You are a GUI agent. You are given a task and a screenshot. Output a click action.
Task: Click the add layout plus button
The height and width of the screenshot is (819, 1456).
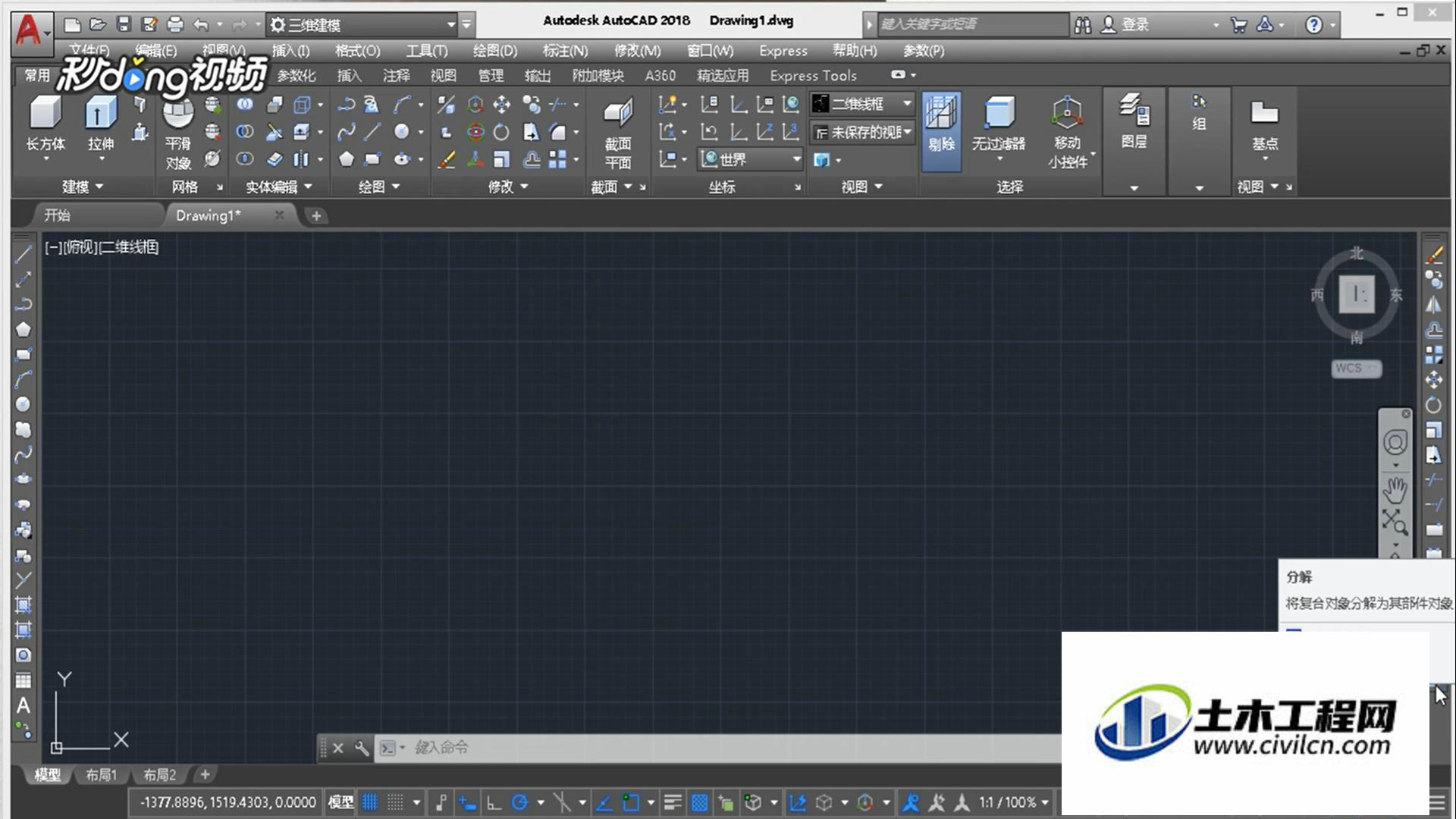[x=205, y=774]
